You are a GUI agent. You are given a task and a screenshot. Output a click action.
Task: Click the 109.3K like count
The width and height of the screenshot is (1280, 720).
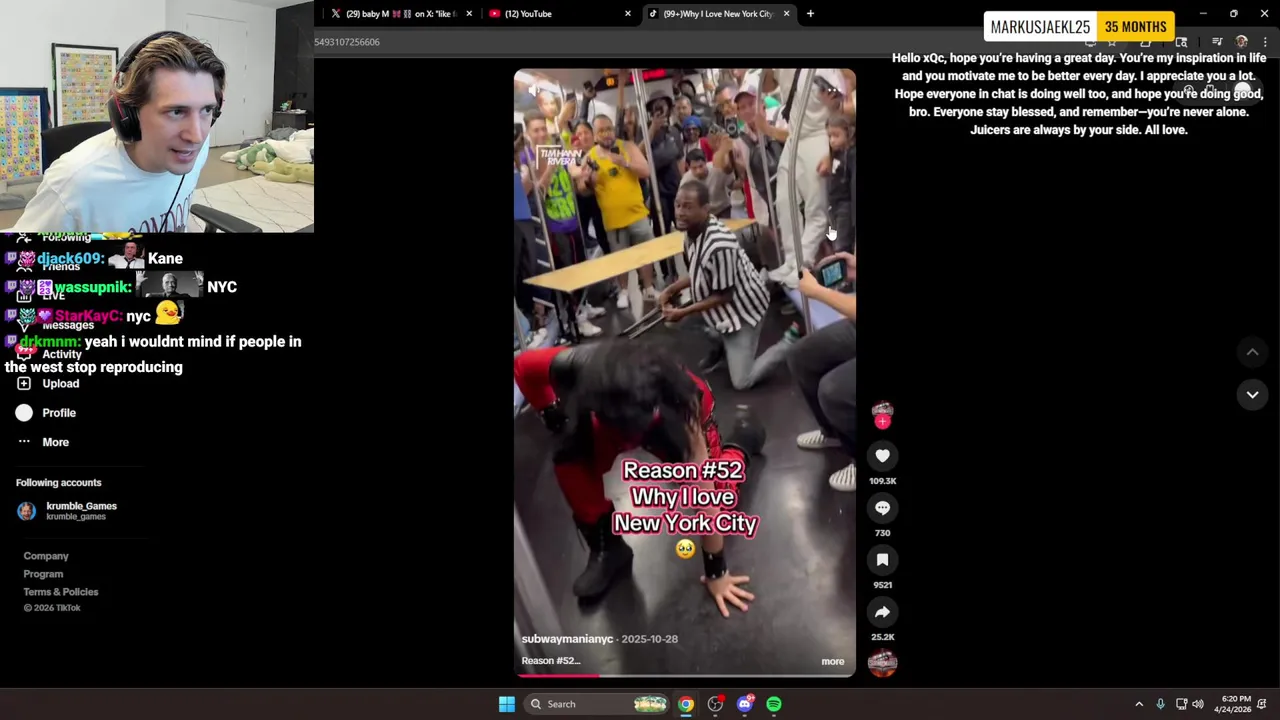[x=882, y=481]
